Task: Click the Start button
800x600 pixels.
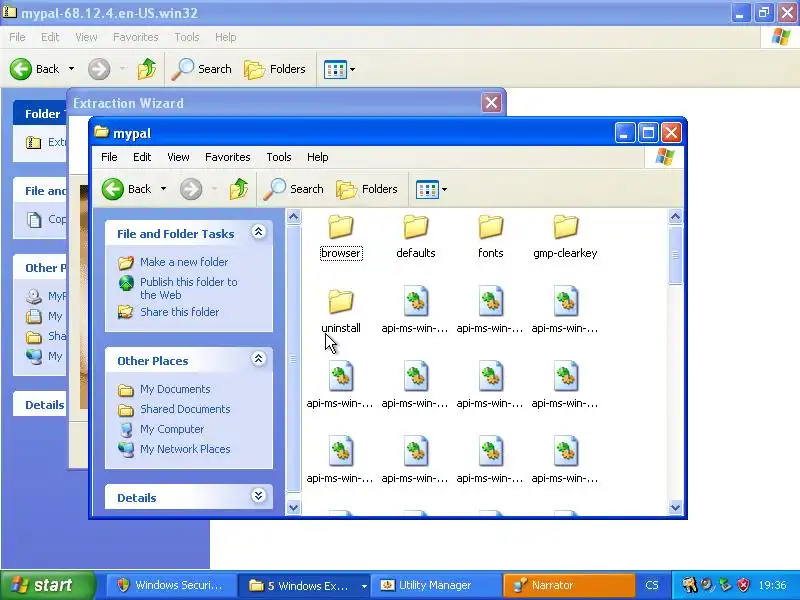Action: (48, 585)
